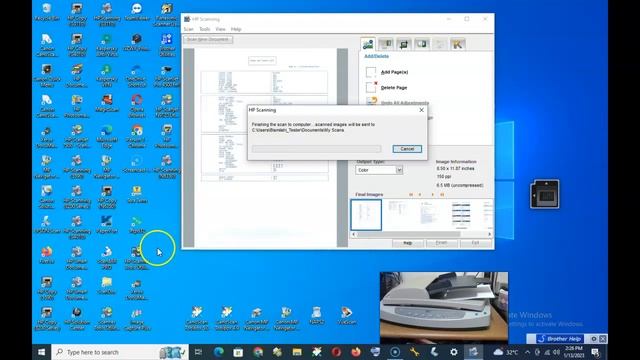The width and height of the screenshot is (640, 360).
Task: Open the PaperPort desktop icon
Action: pos(107,224)
